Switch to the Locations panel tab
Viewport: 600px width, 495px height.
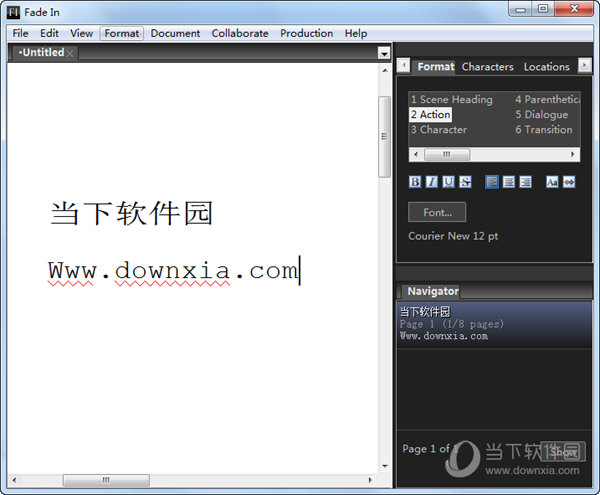click(x=546, y=67)
